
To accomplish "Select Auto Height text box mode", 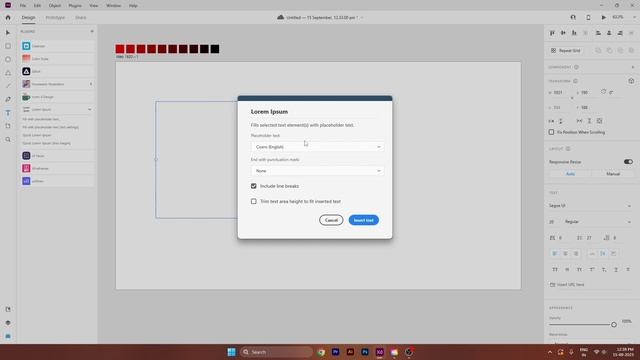I will tap(589, 121).
